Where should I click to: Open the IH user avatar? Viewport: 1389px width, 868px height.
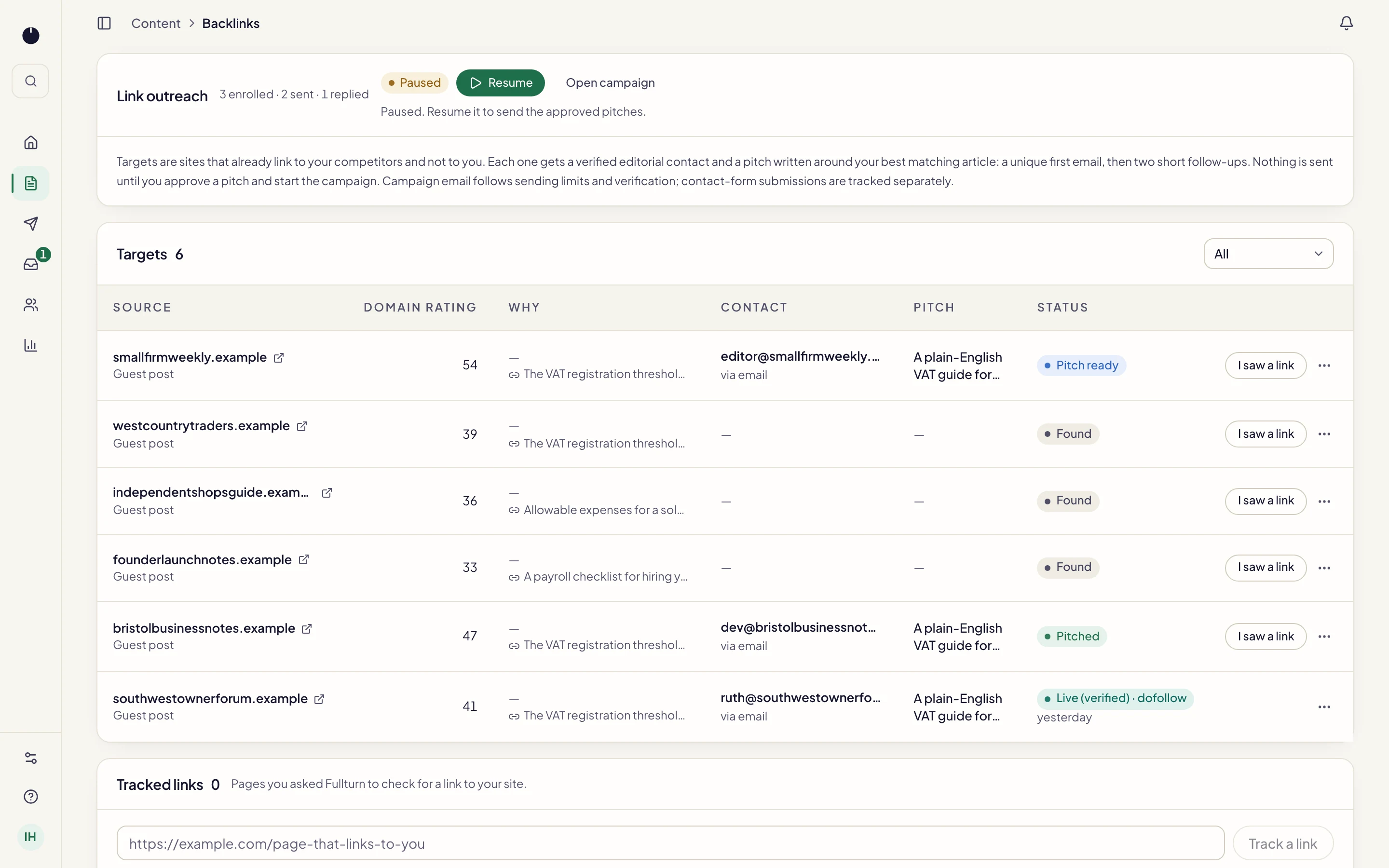(30, 837)
